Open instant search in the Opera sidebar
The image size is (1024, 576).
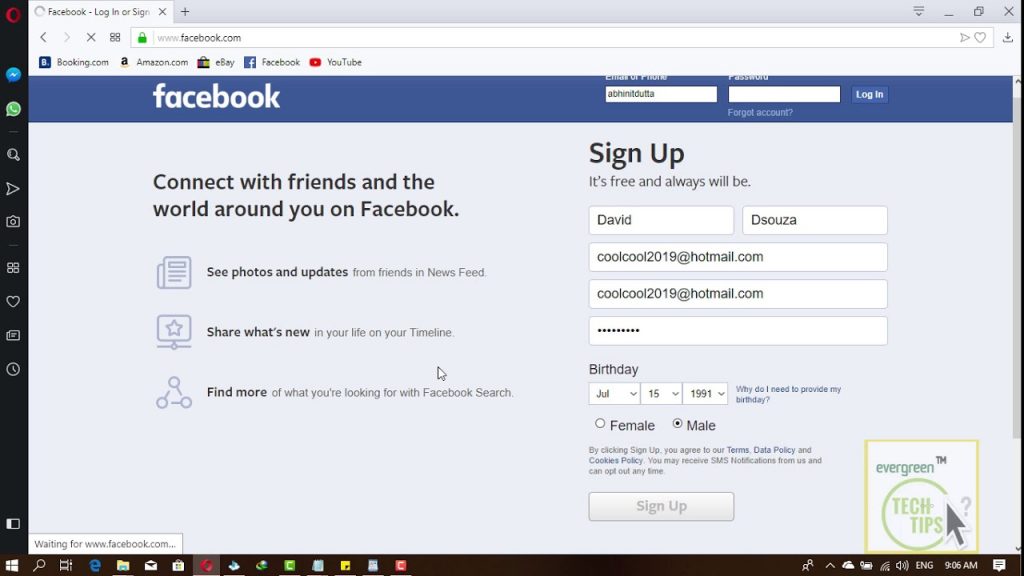13,155
